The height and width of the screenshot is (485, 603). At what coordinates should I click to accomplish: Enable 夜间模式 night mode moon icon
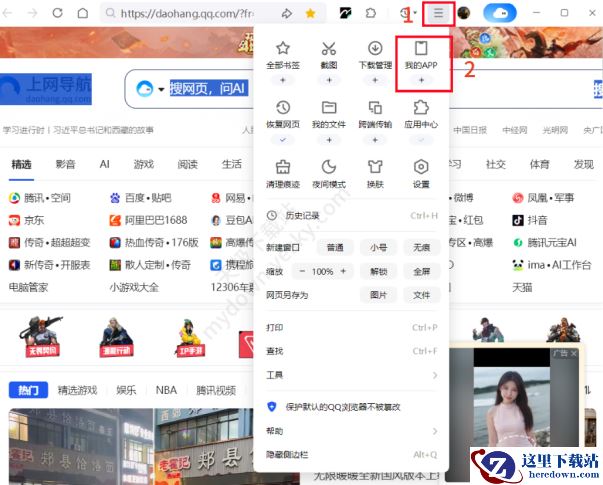pyautogui.click(x=329, y=168)
